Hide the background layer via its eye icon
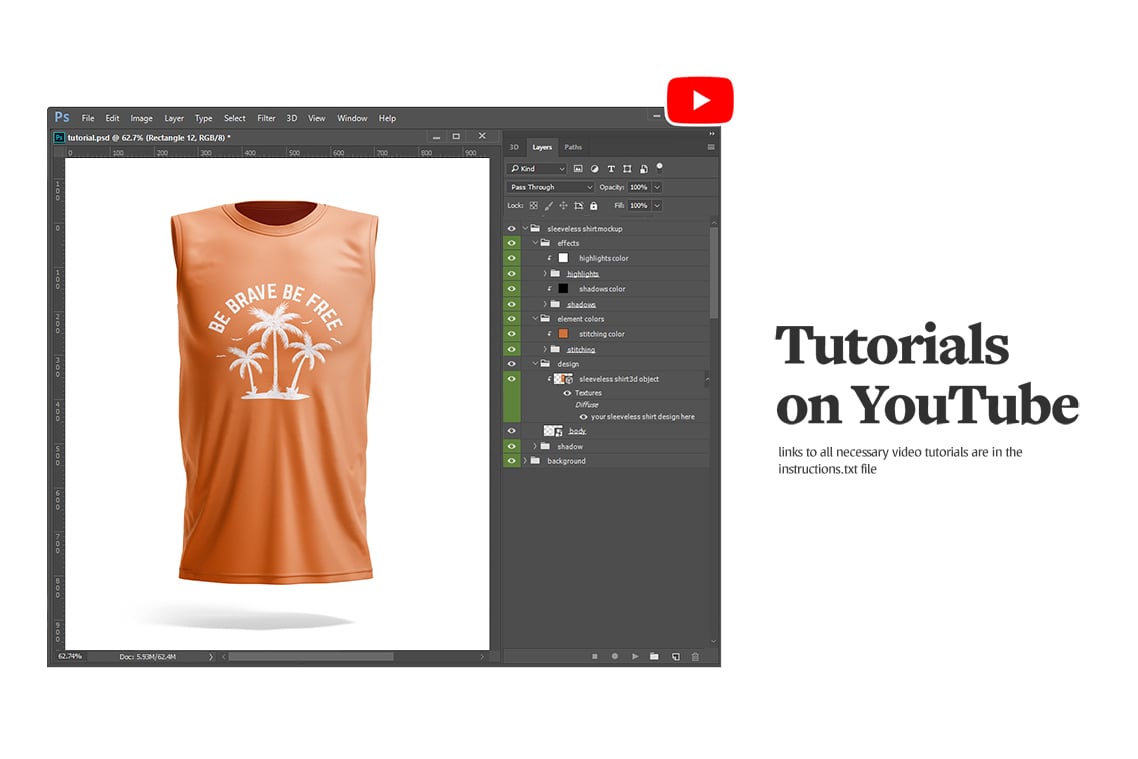Image resolution: width=1138 pixels, height=759 pixels. point(510,461)
